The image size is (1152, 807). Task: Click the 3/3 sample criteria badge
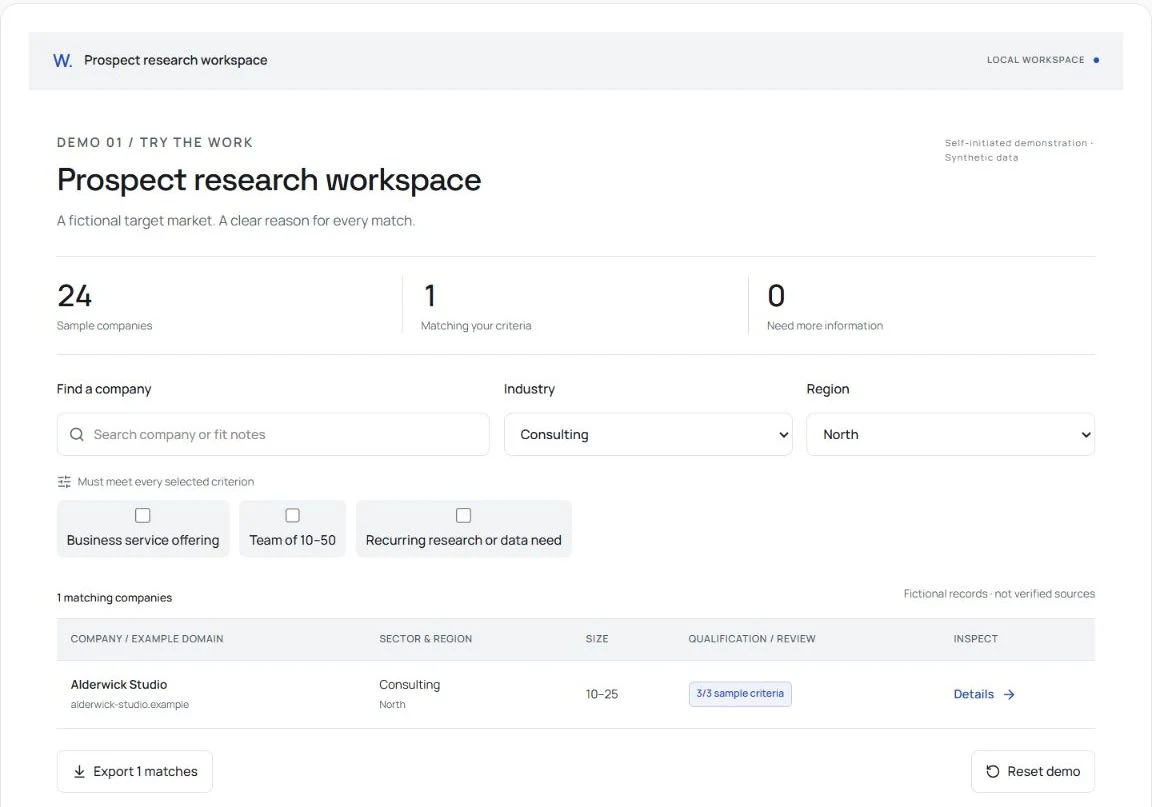click(x=740, y=694)
